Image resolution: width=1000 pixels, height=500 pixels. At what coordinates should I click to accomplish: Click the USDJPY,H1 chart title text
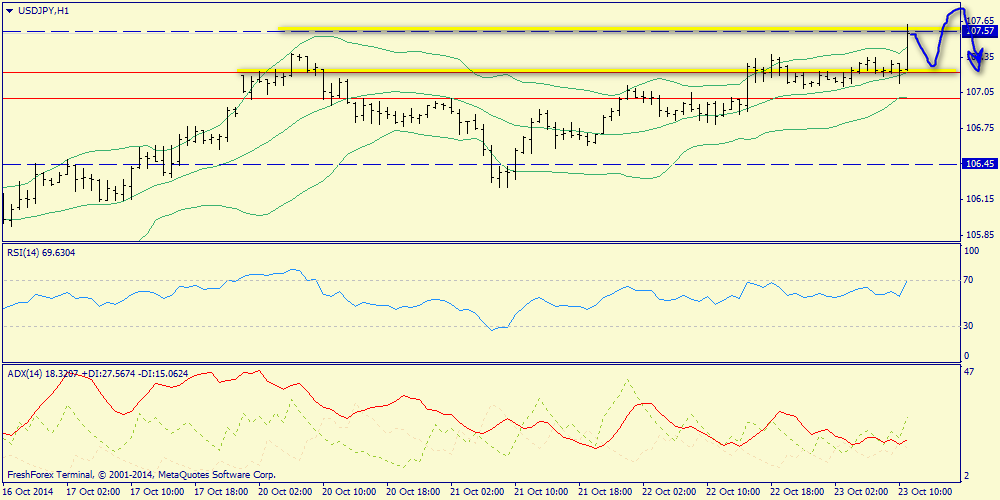pyautogui.click(x=42, y=11)
